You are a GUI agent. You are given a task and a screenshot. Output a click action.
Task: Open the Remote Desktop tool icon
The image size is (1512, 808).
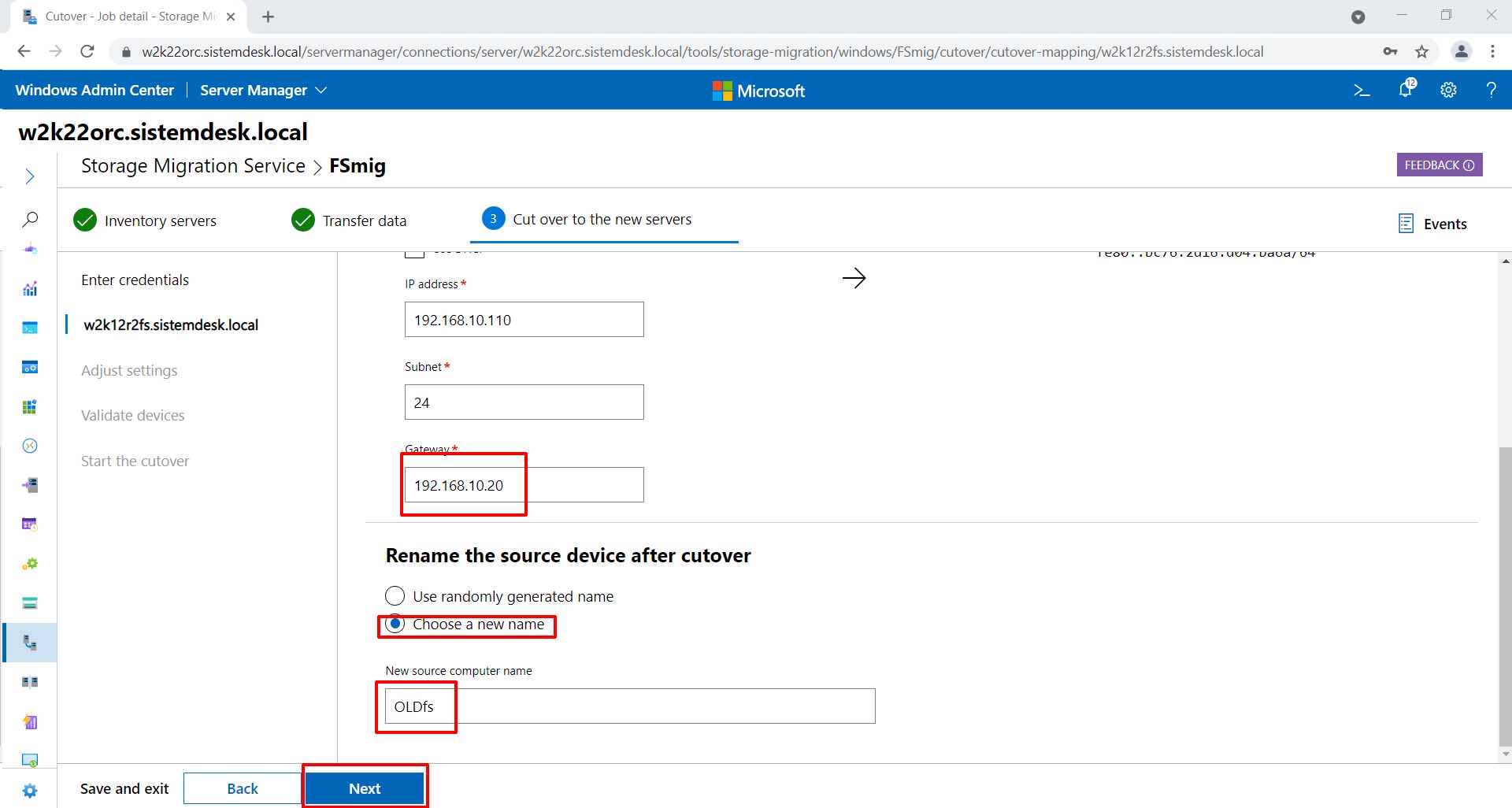(x=30, y=446)
